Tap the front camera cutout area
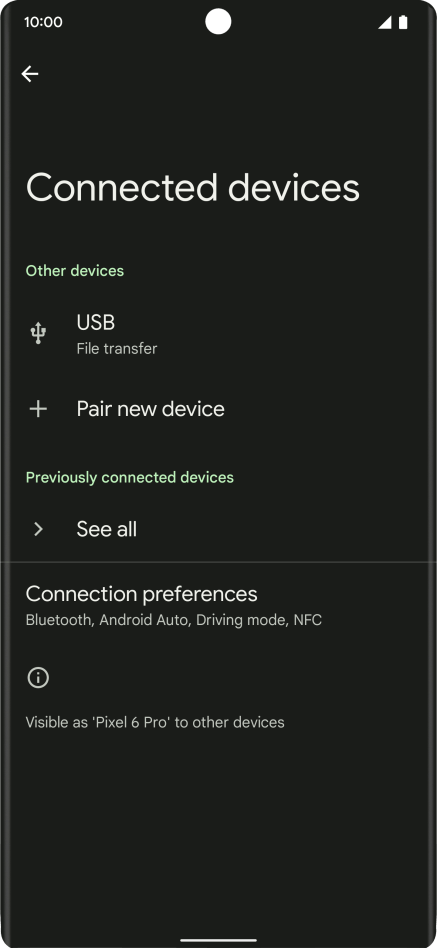The image size is (437, 948). pyautogui.click(x=218, y=22)
